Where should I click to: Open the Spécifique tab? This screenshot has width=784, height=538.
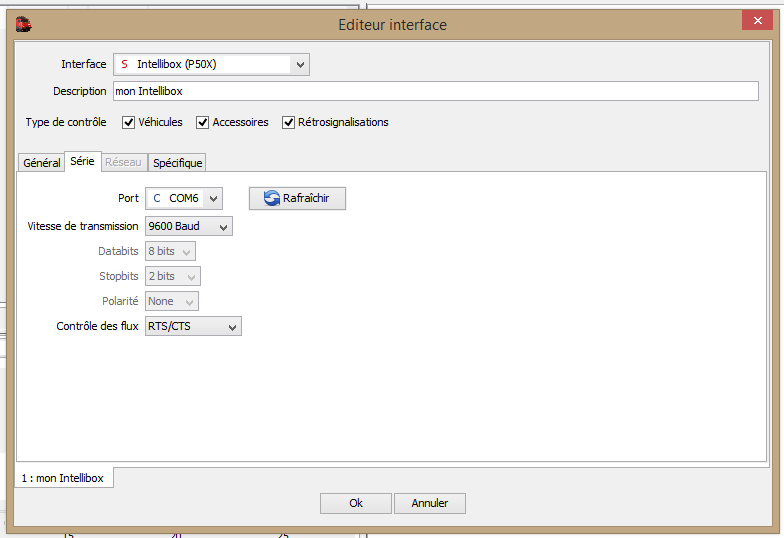(x=178, y=162)
